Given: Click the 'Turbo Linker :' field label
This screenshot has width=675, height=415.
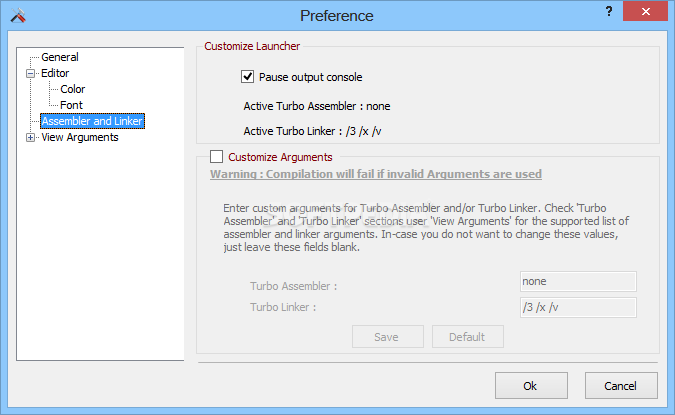Looking at the screenshot, I should pyautogui.click(x=283, y=307).
